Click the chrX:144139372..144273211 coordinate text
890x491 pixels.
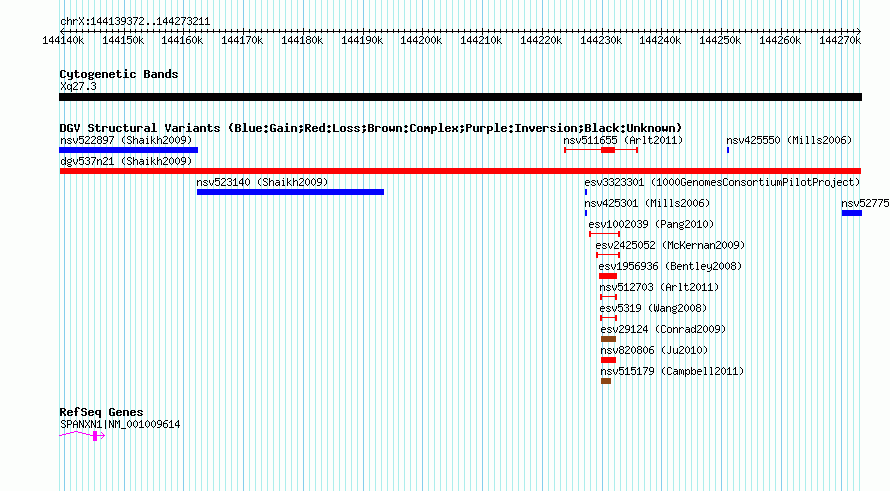pos(135,22)
